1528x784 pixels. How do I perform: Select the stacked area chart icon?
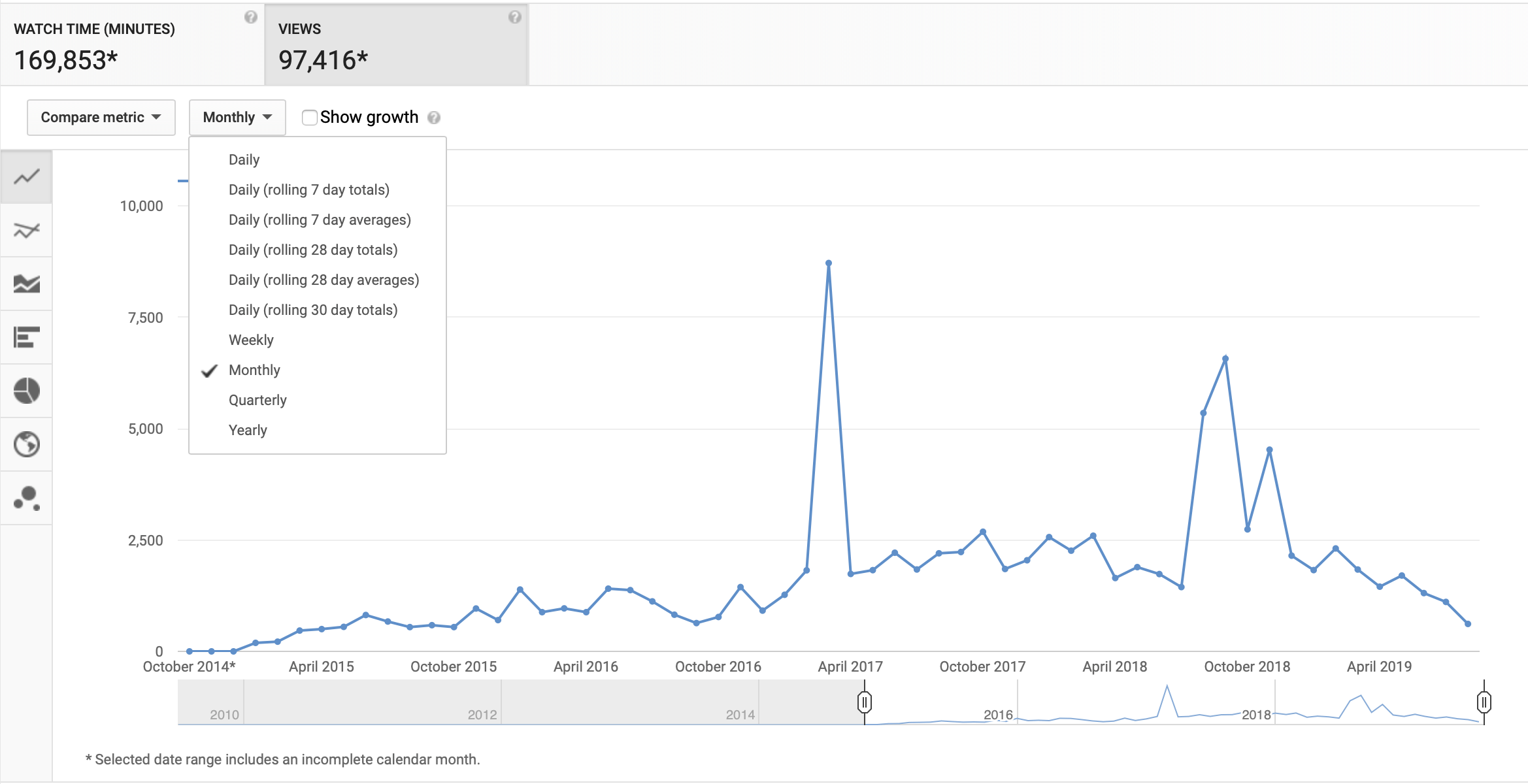(26, 284)
